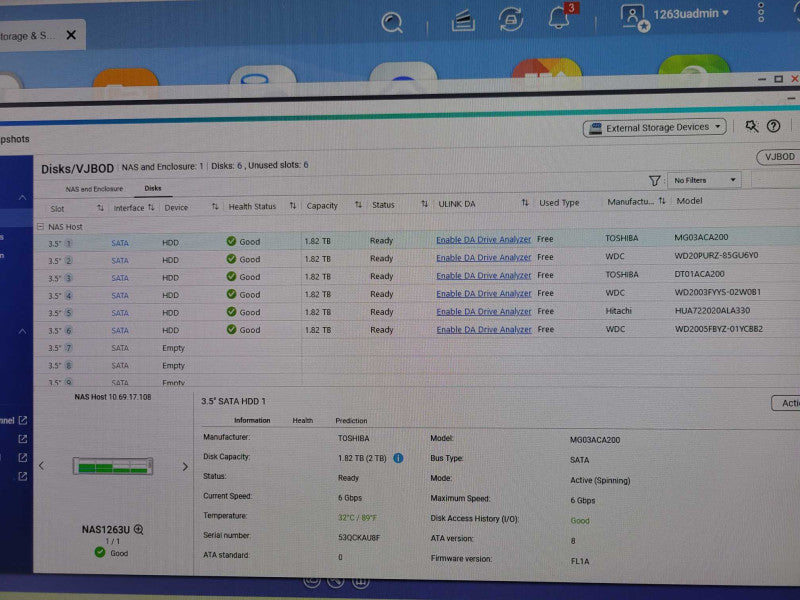This screenshot has height=600, width=800.
Task: Click Good health status for disk 6
Action: tap(243, 330)
